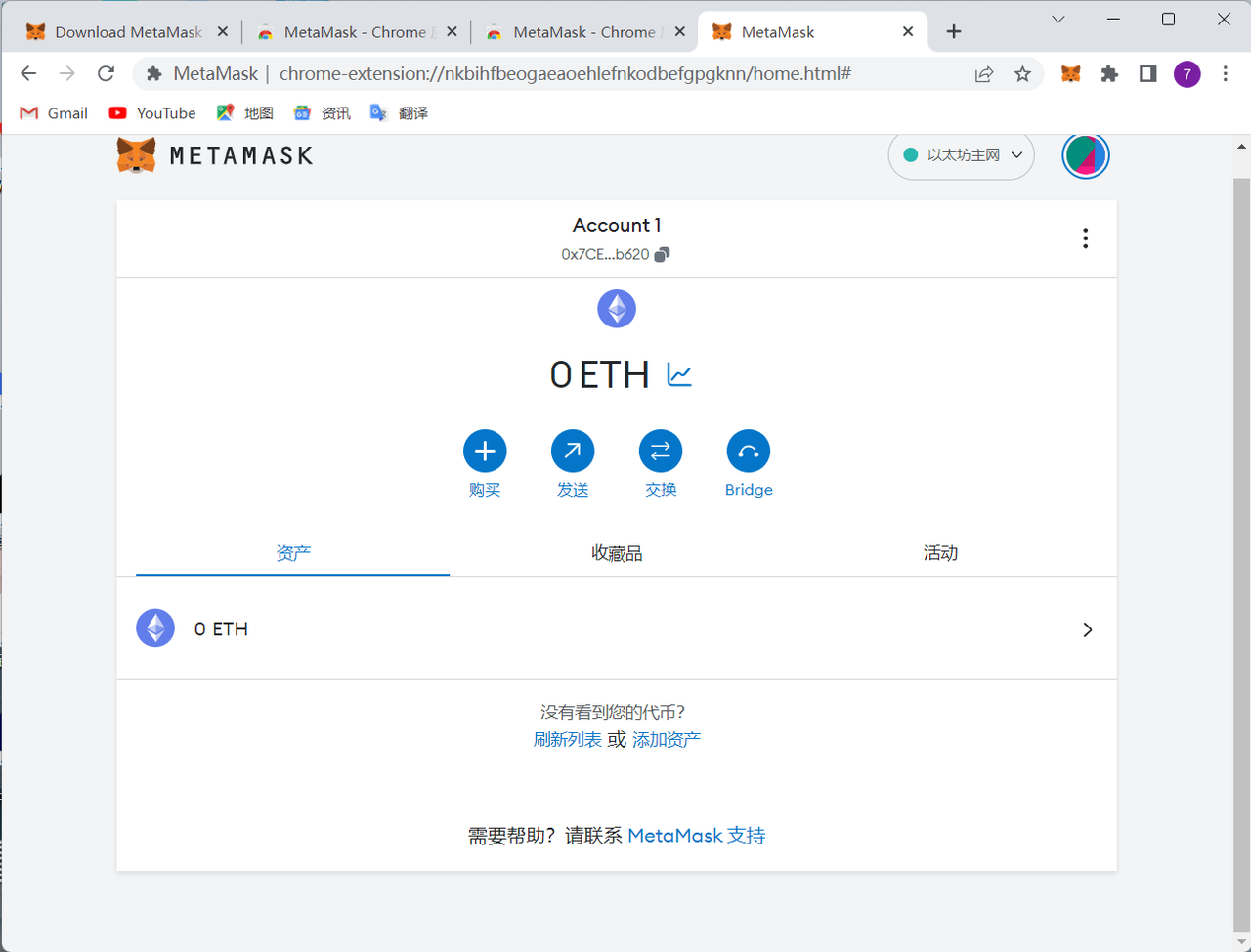This screenshot has height=952, width=1251.
Task: Reload the page
Action: [107, 73]
